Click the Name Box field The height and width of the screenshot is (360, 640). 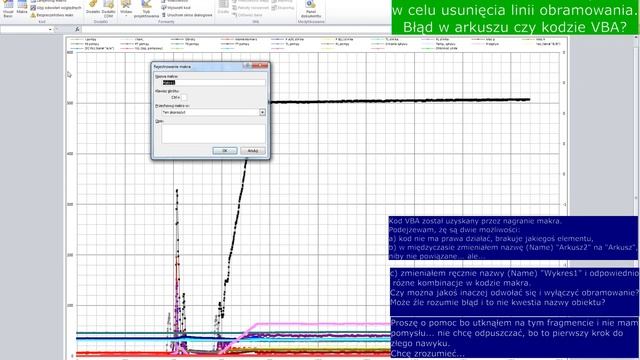click(24, 29)
